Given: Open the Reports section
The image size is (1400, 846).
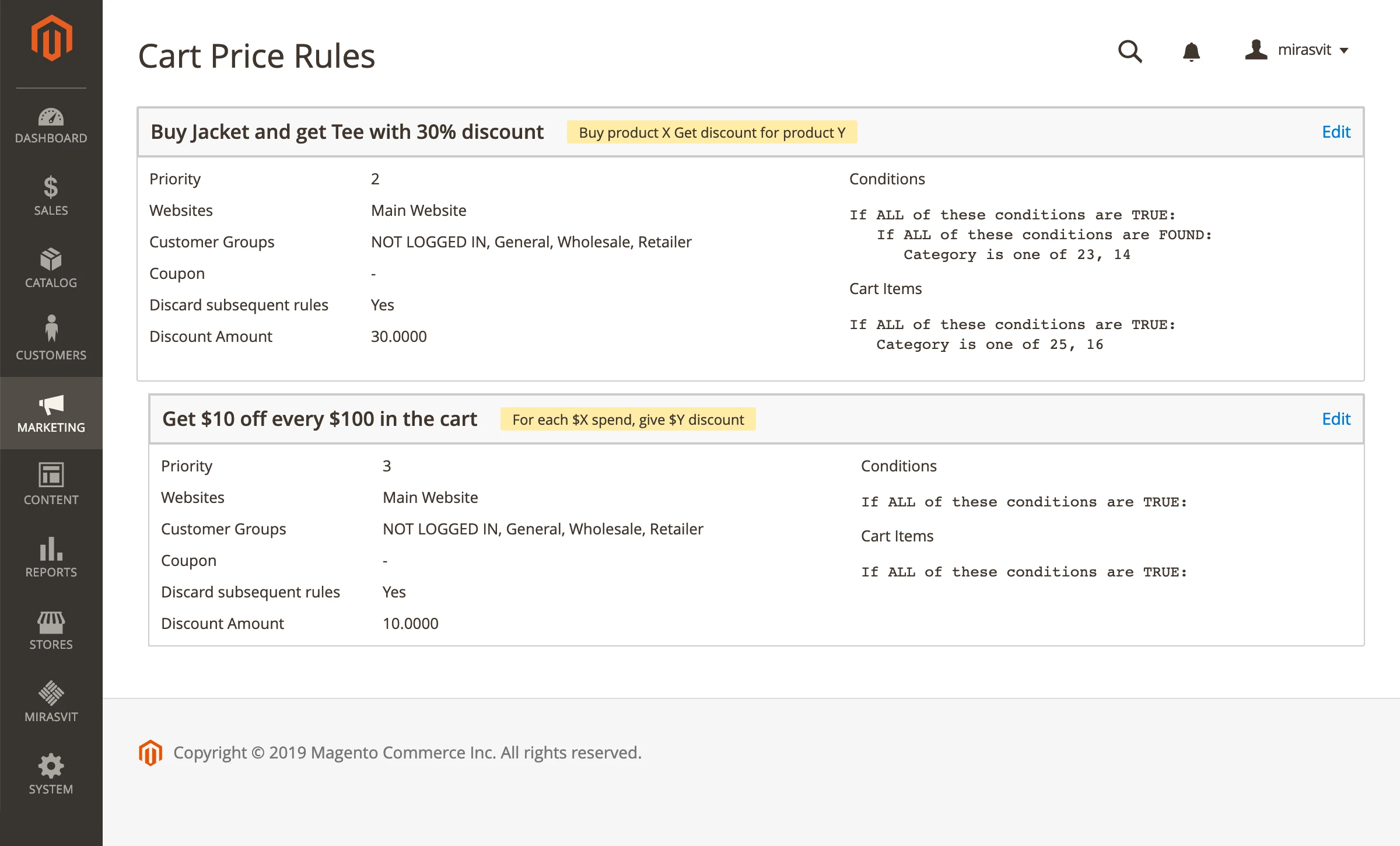Looking at the screenshot, I should point(51,557).
